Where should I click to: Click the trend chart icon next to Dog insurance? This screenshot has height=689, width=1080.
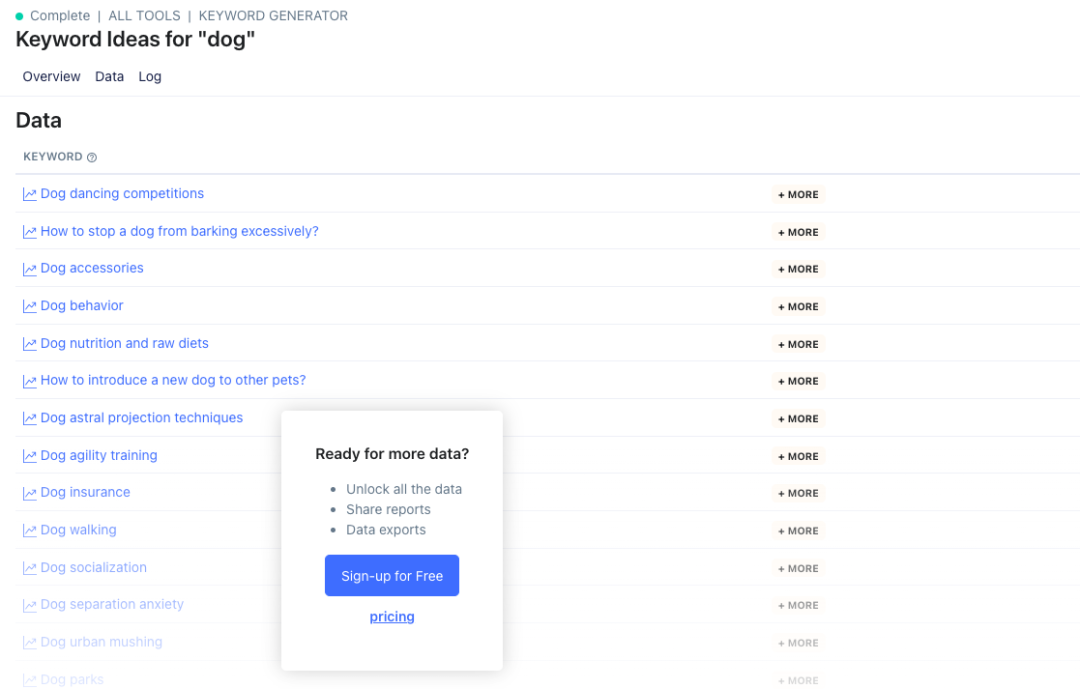pyautogui.click(x=30, y=493)
